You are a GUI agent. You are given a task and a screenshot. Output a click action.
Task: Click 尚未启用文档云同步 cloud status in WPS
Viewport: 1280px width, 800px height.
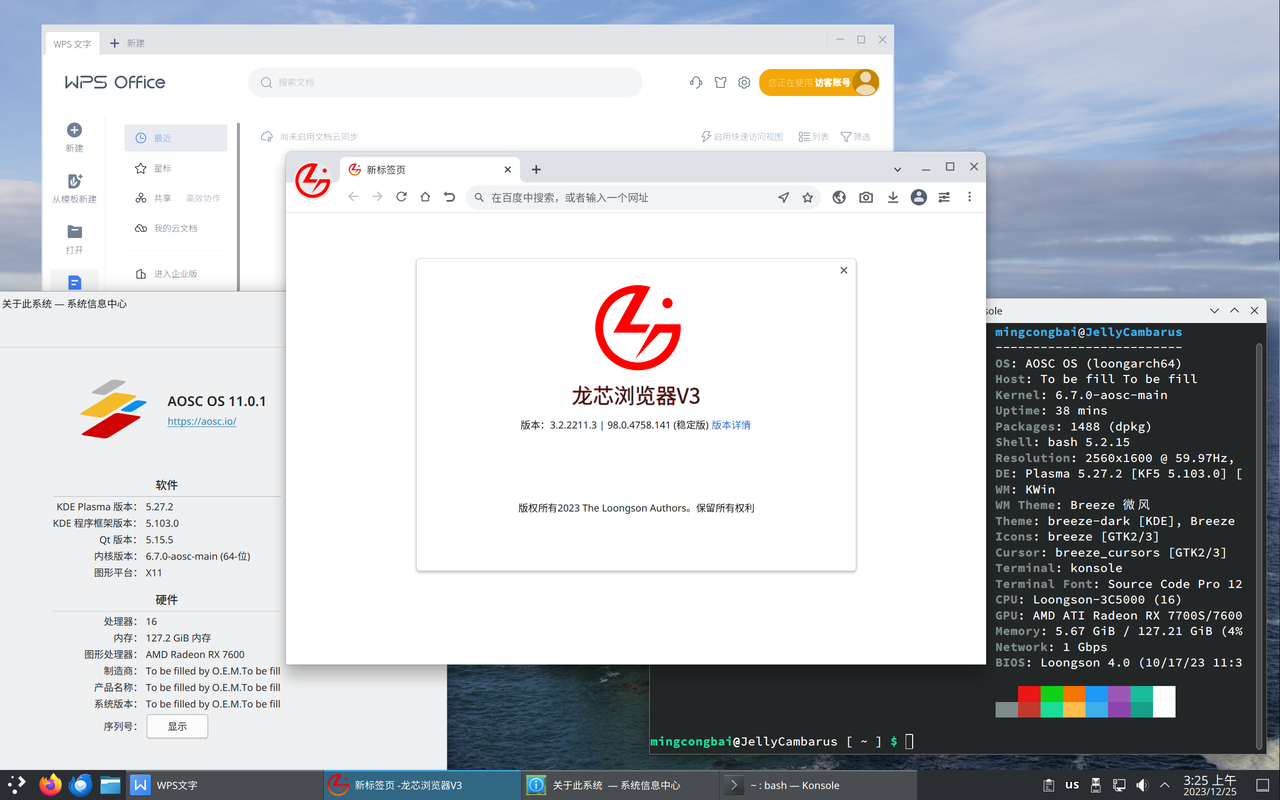(x=309, y=136)
